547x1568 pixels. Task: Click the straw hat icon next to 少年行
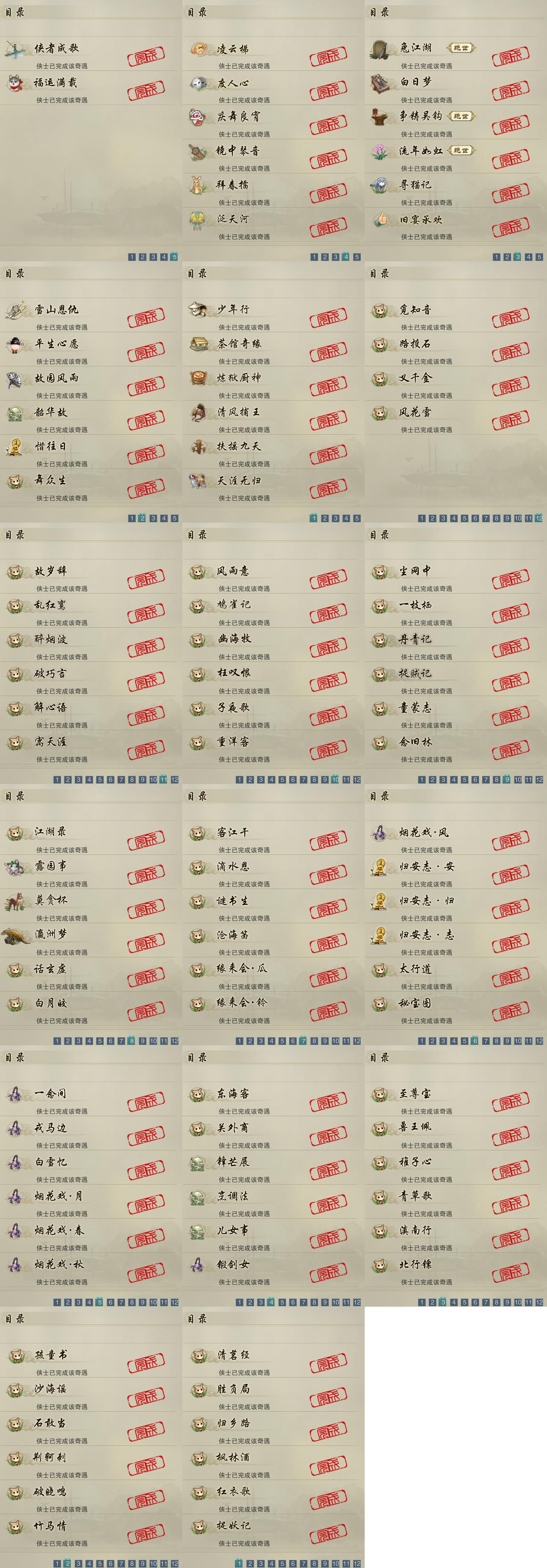tap(198, 309)
